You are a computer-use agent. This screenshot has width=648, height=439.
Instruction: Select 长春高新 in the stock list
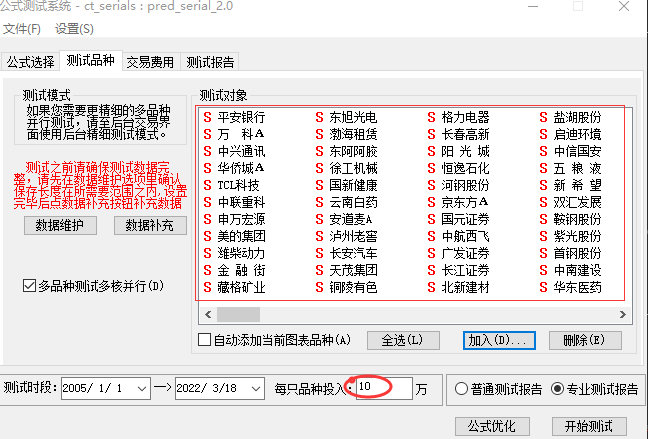click(x=465, y=134)
